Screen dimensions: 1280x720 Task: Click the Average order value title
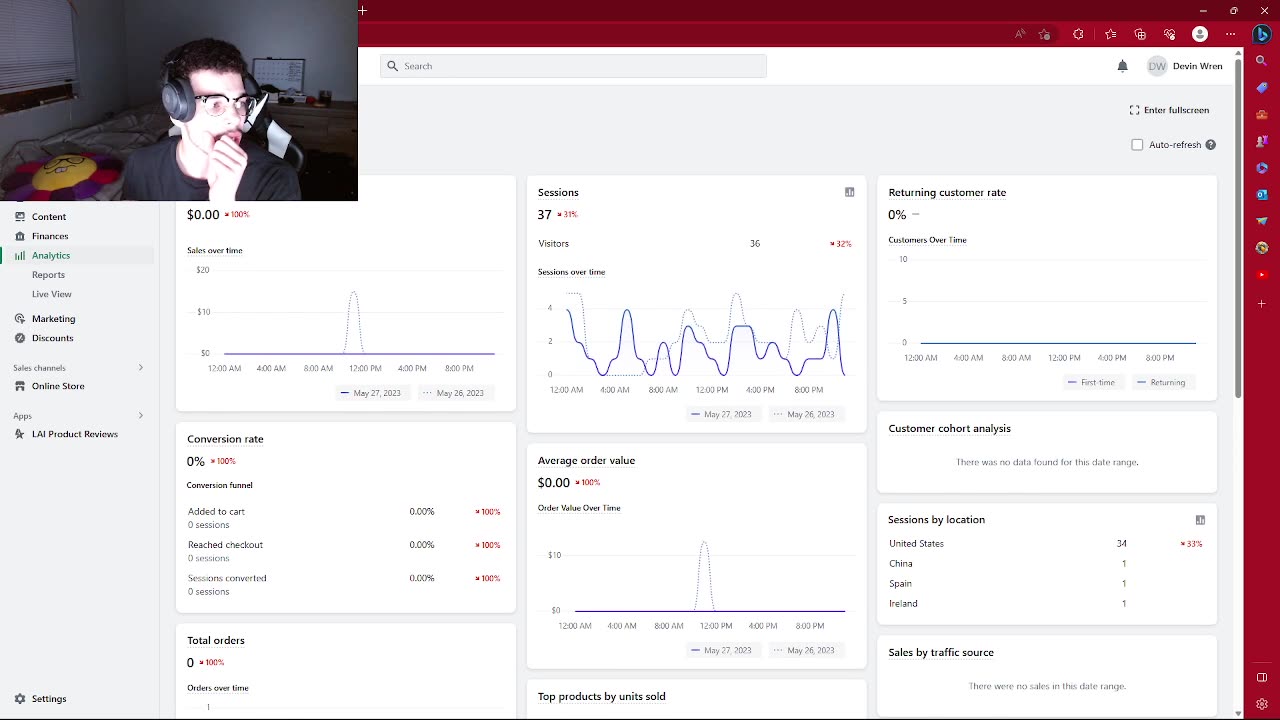(586, 461)
